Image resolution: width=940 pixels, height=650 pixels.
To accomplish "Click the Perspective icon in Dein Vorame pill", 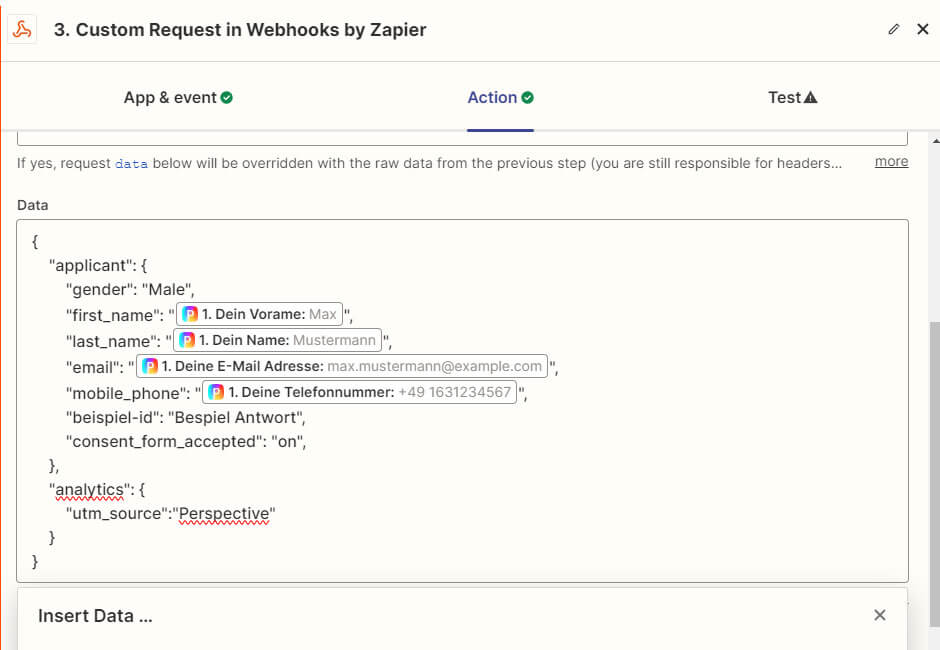I will [190, 315].
